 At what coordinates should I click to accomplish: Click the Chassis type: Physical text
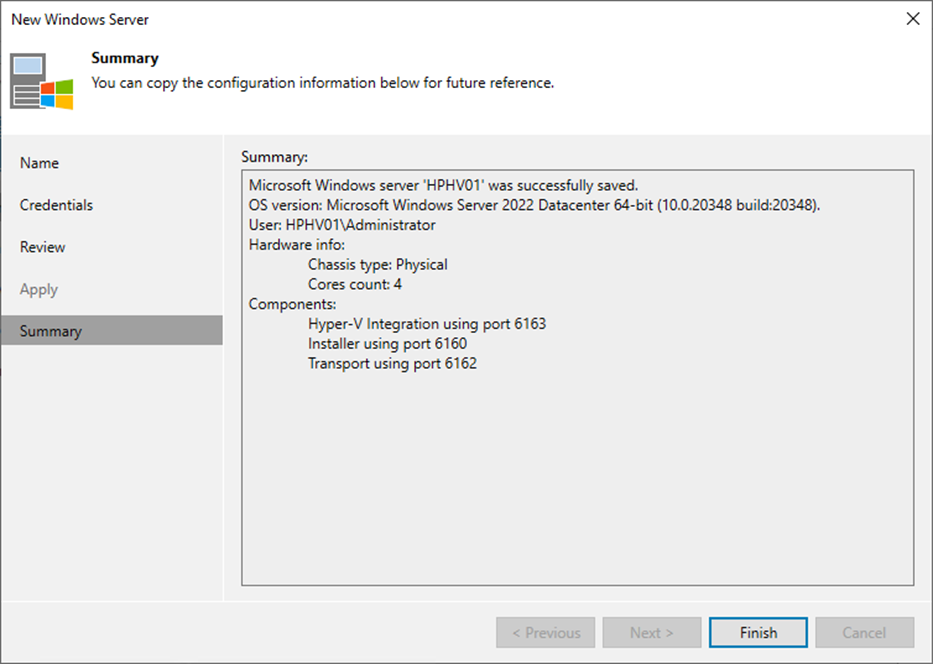pos(378,265)
